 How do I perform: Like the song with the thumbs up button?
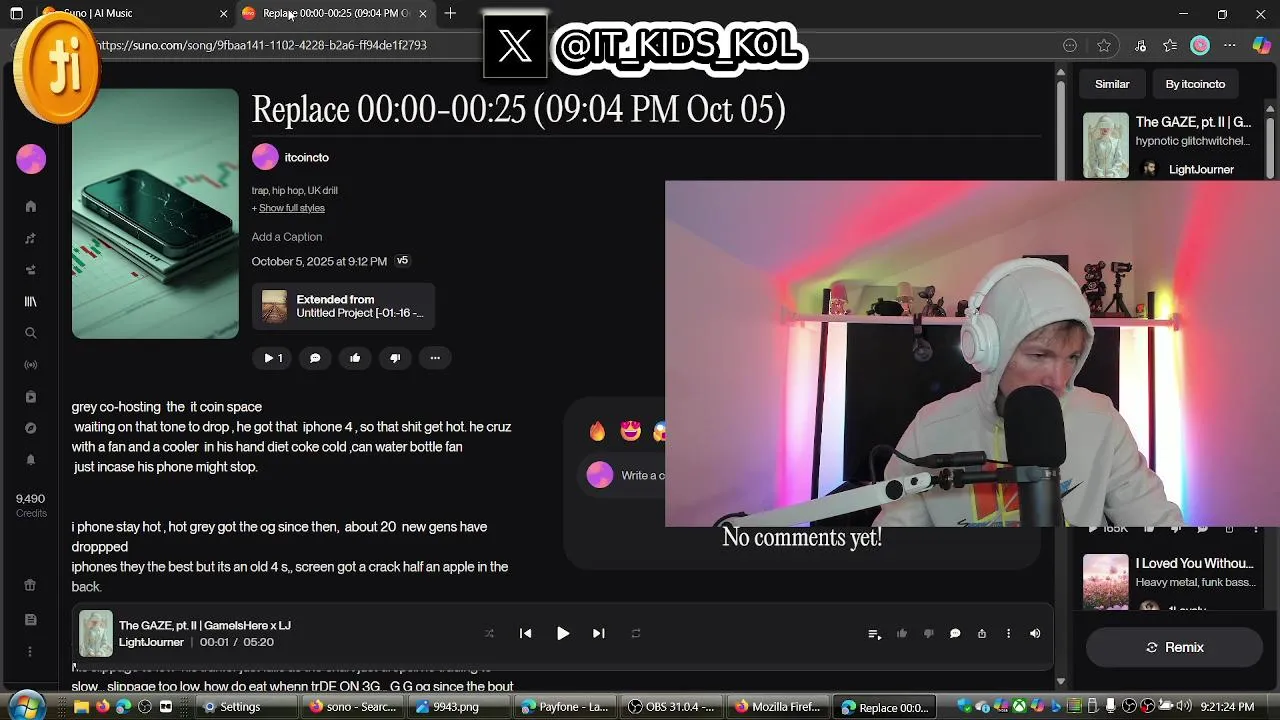click(x=355, y=358)
